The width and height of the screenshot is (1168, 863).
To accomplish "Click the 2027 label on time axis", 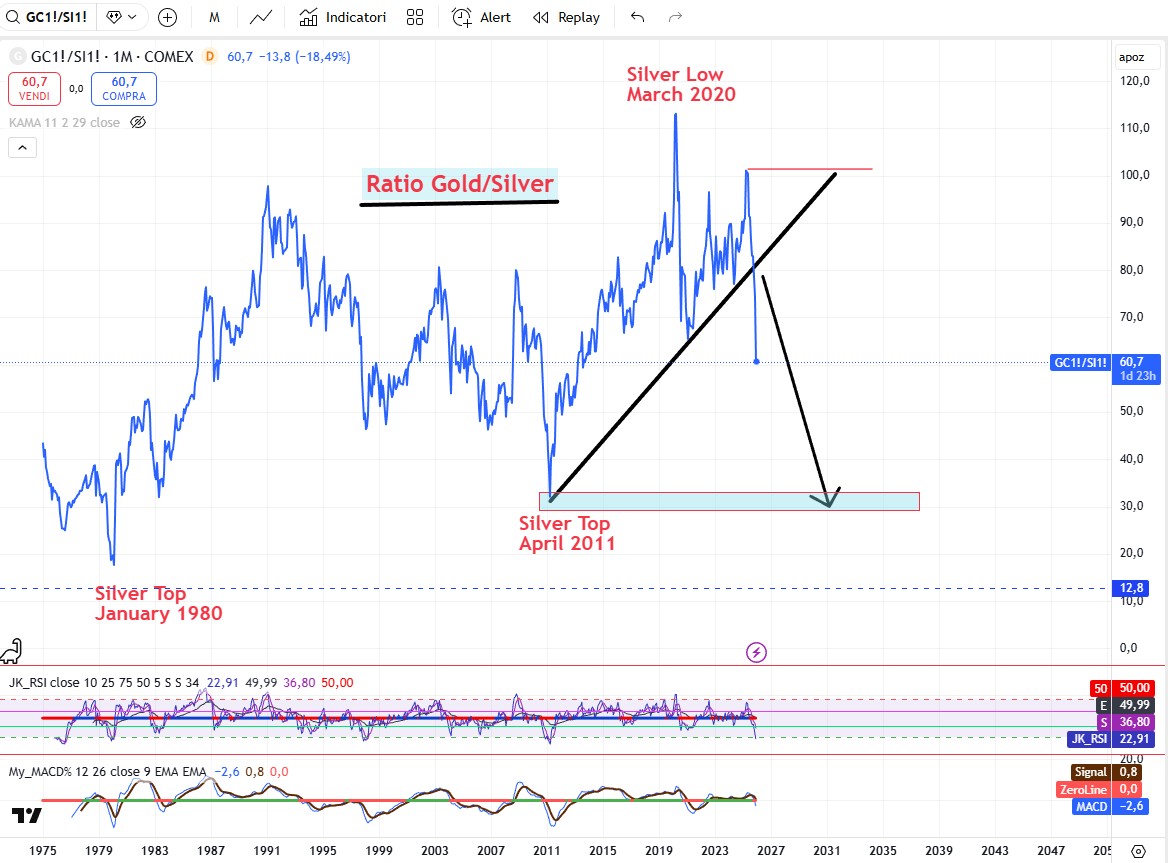I will (771, 850).
